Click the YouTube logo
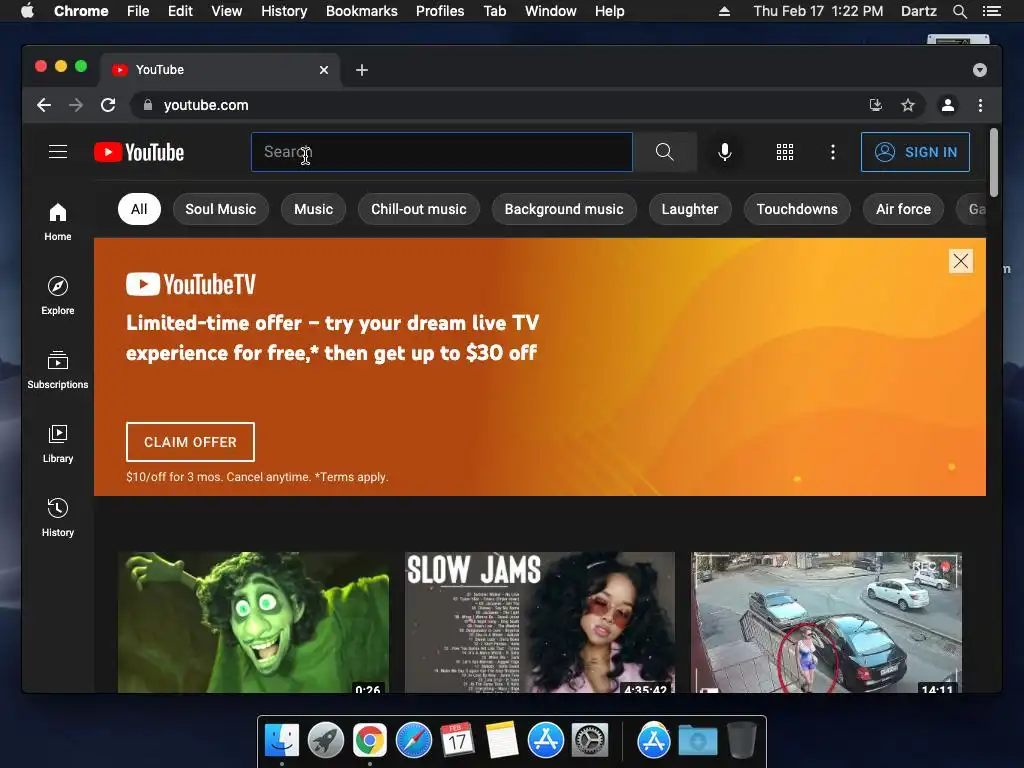This screenshot has width=1024, height=768. click(139, 152)
